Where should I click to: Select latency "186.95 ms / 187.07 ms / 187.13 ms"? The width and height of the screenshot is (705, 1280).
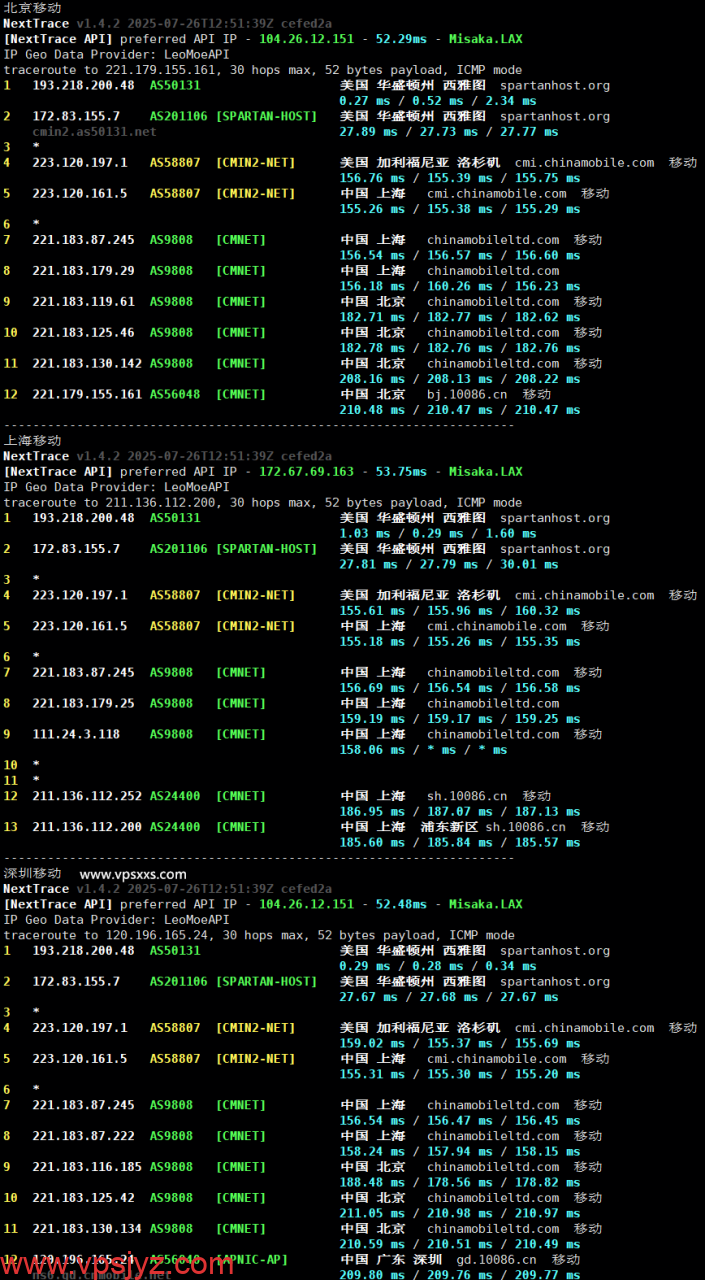460,811
